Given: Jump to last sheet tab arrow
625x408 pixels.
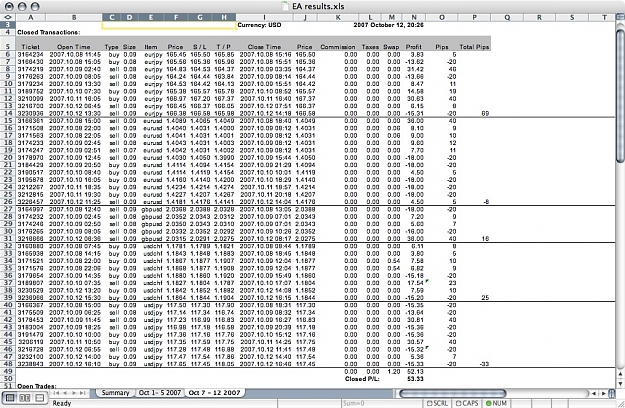Looking at the screenshot, I should 83,393.
